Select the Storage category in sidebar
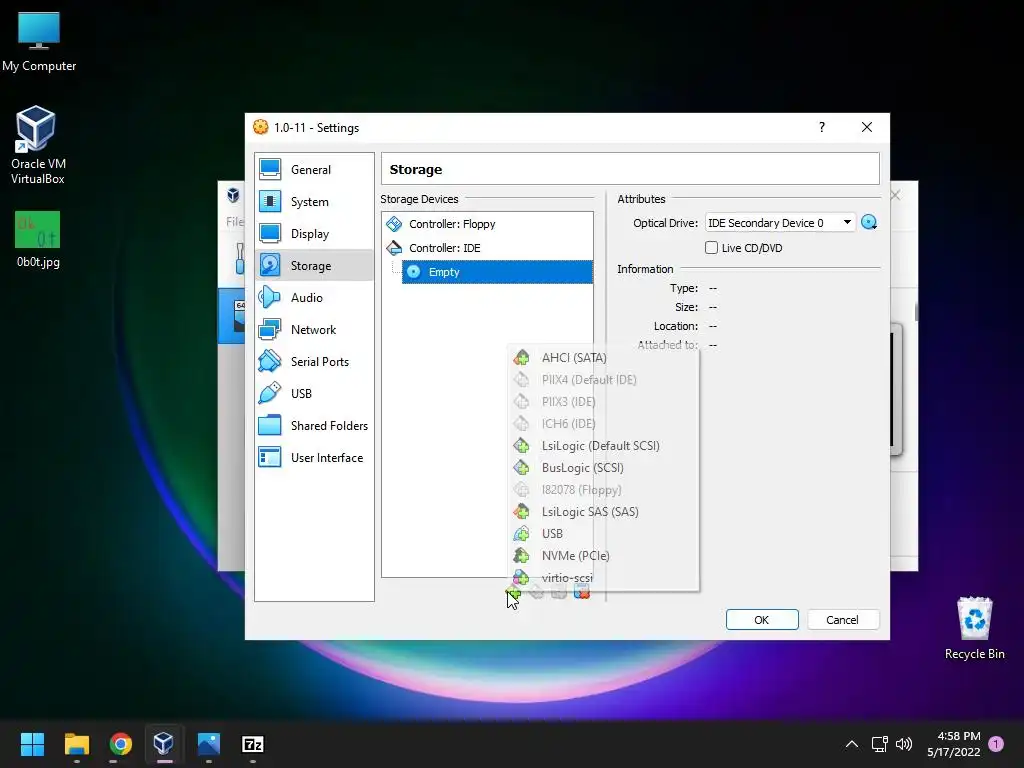This screenshot has width=1024, height=768. (314, 266)
